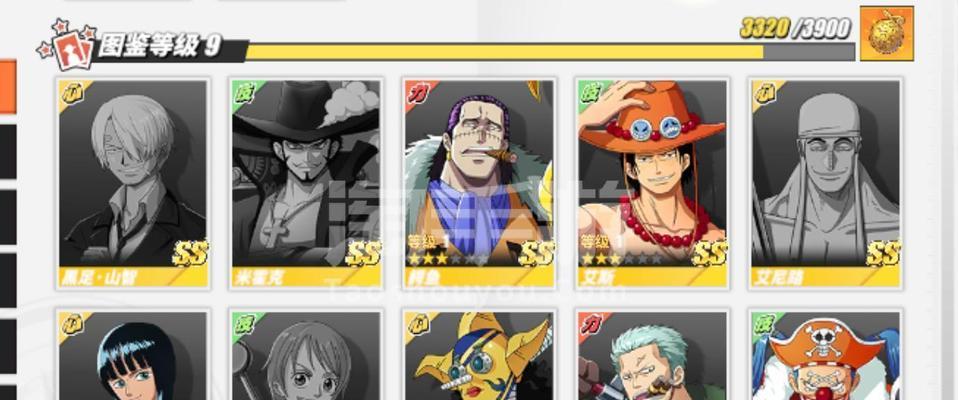
Task: Open the 黑足·山智 character card
Action: coord(133,183)
